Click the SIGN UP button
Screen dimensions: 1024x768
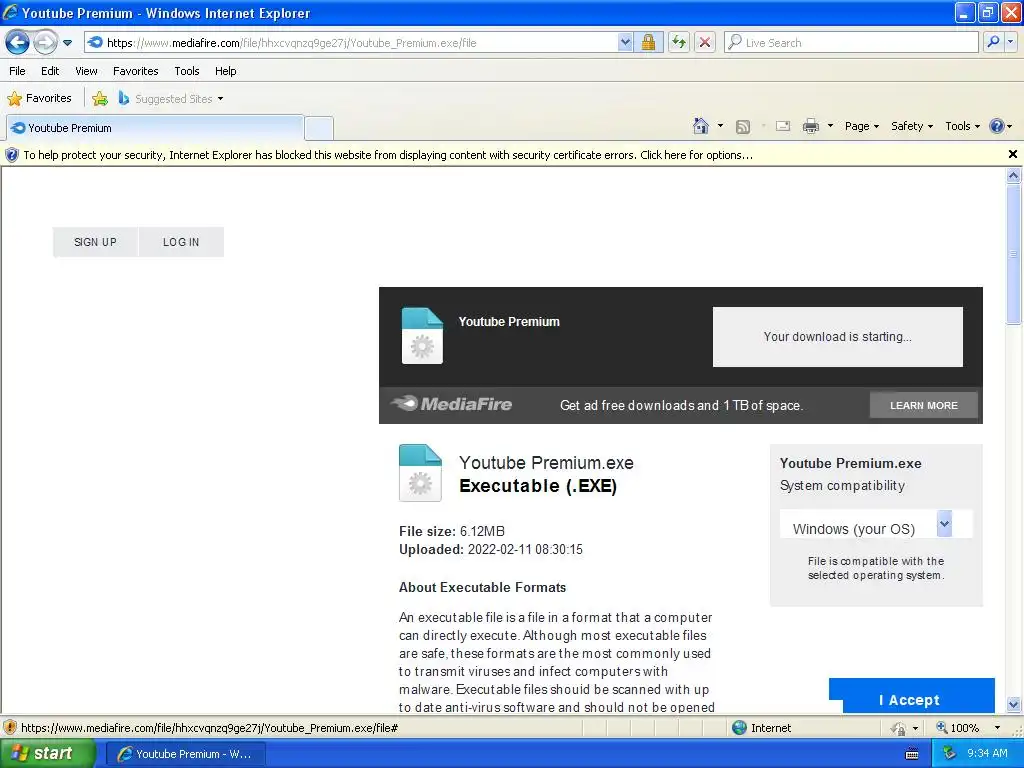95,242
